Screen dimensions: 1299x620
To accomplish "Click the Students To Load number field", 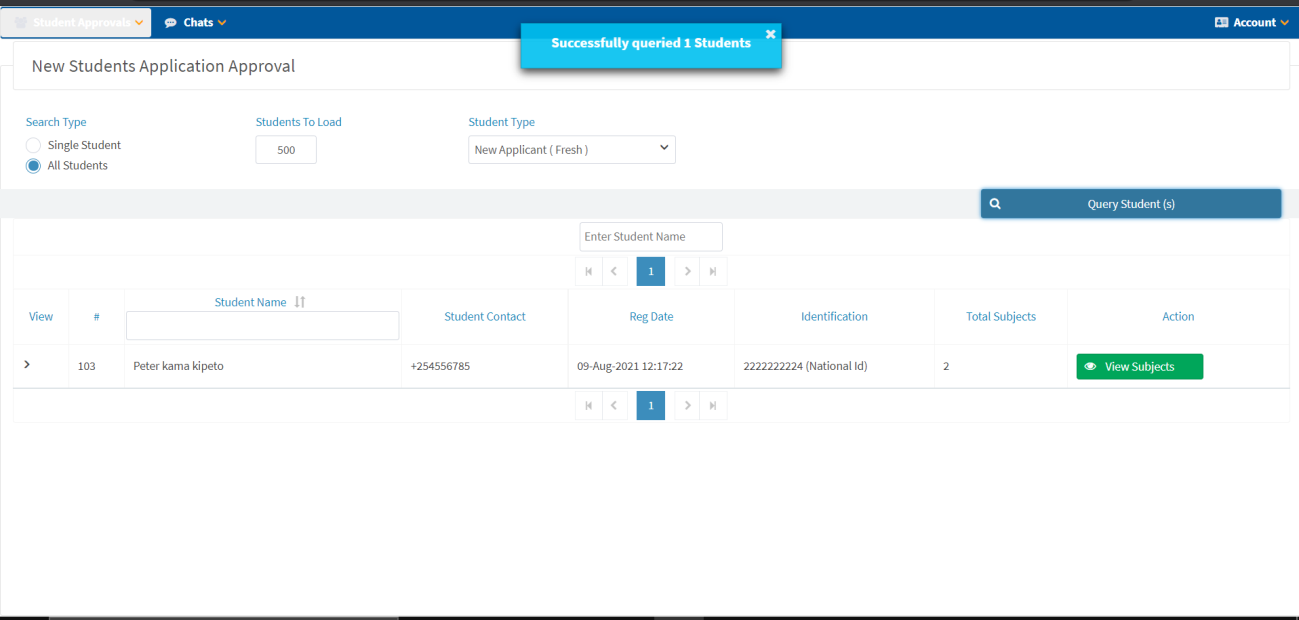I will pyautogui.click(x=286, y=150).
